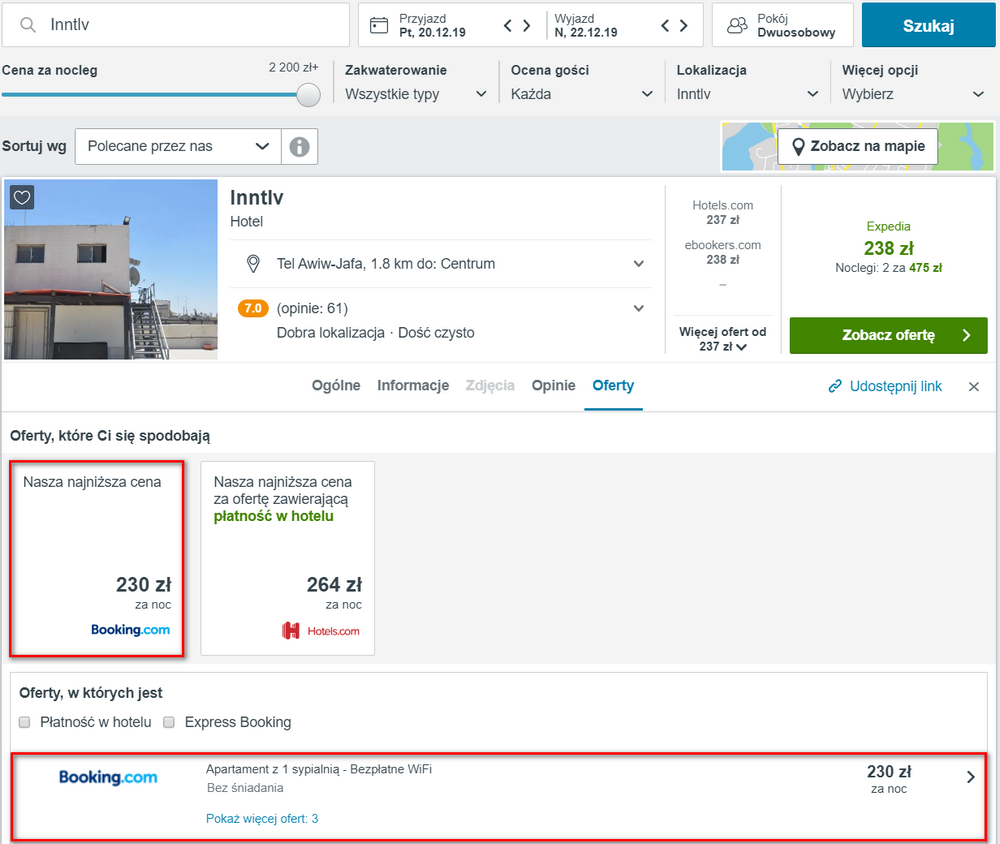The height and width of the screenshot is (844, 1000).
Task: Click the 230 zł price in offers row
Action: 889,772
